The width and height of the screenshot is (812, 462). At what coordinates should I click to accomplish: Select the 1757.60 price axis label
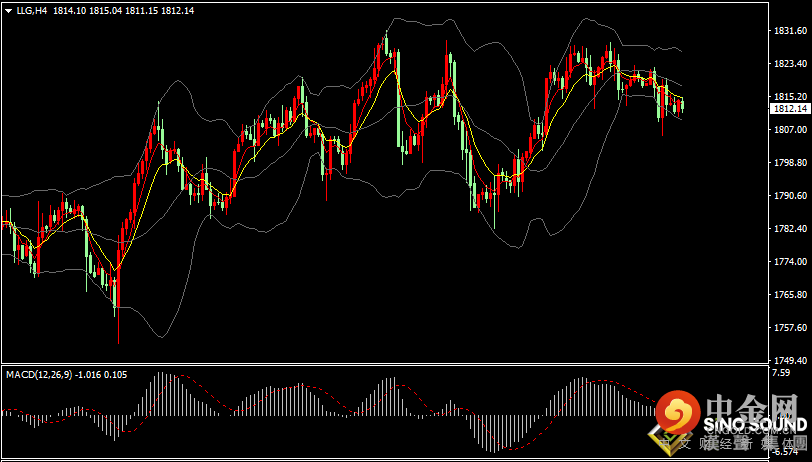(x=791, y=327)
